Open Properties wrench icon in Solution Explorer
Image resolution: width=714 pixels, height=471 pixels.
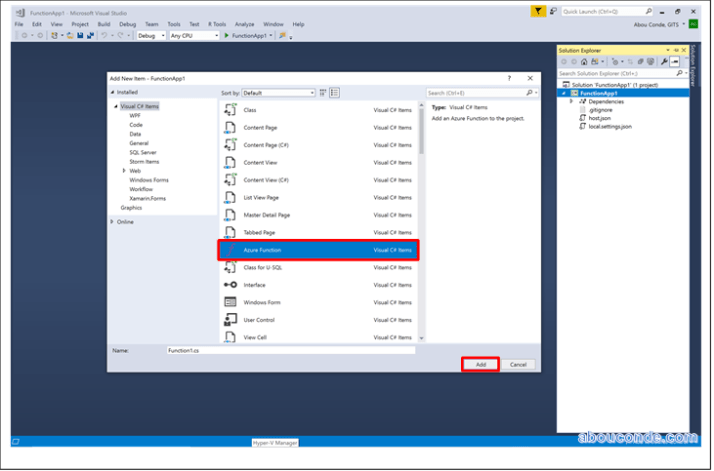click(663, 62)
